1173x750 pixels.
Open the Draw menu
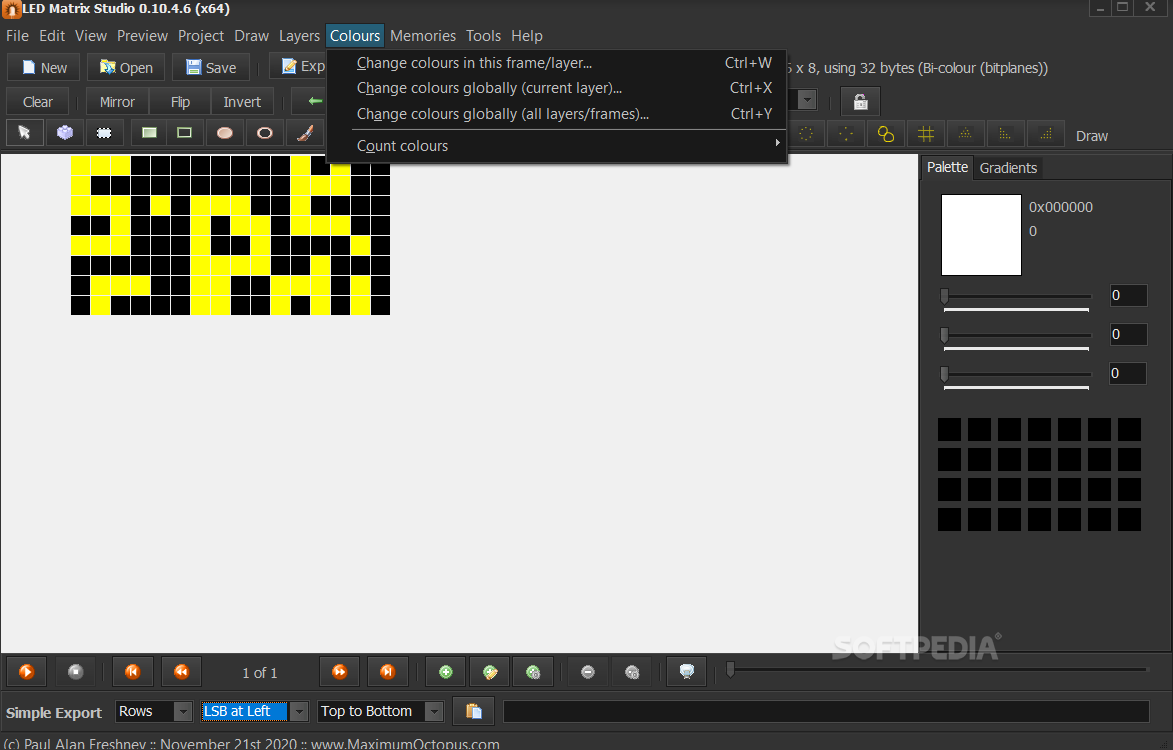(251, 36)
